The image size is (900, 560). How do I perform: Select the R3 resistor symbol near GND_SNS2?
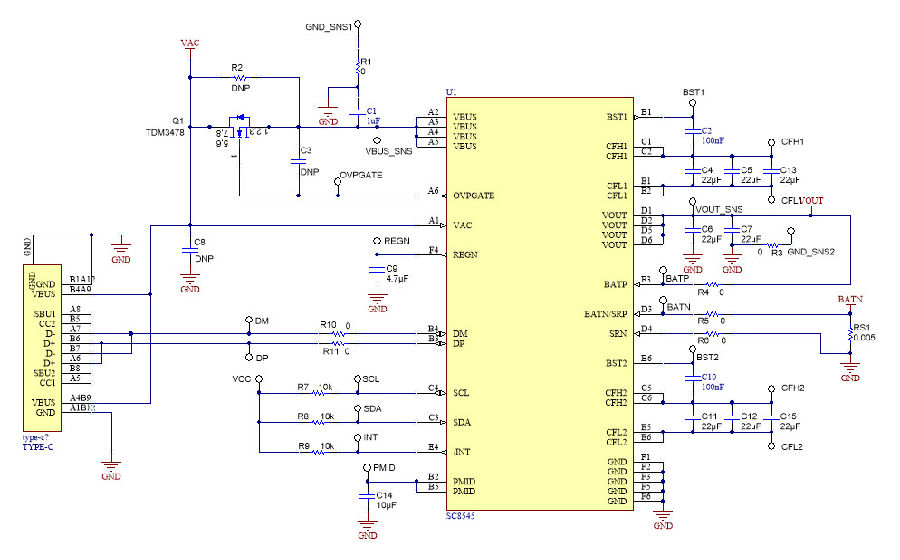pyautogui.click(x=775, y=245)
